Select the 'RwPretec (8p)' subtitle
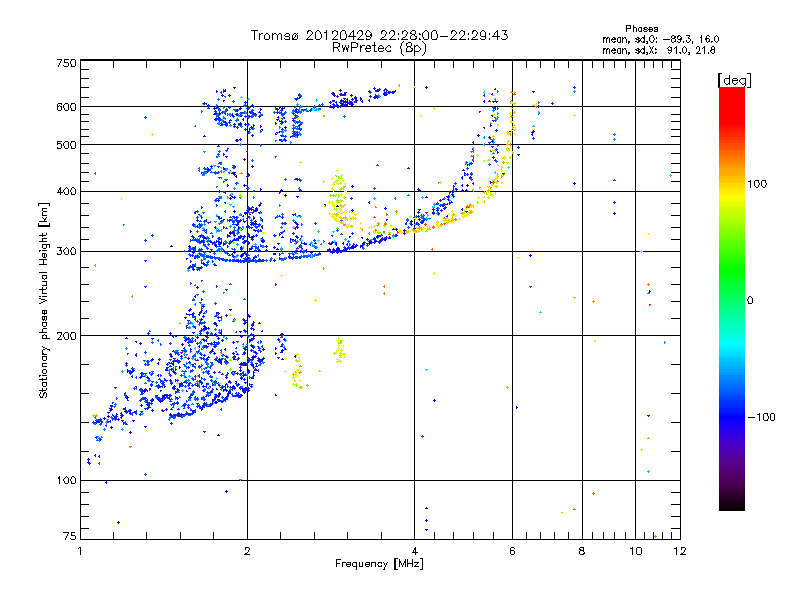Viewport: 800px width, 600px height. (379, 48)
